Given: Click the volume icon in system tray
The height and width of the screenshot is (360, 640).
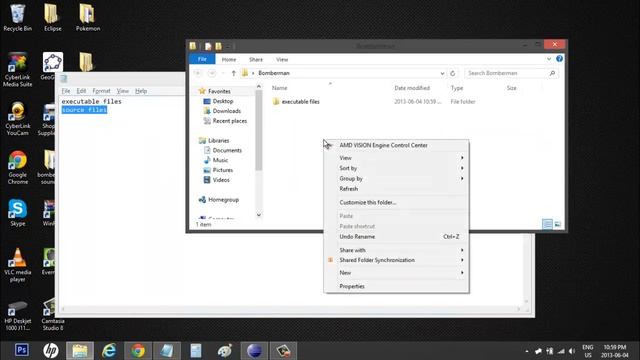Looking at the screenshot, I should (x=572, y=351).
